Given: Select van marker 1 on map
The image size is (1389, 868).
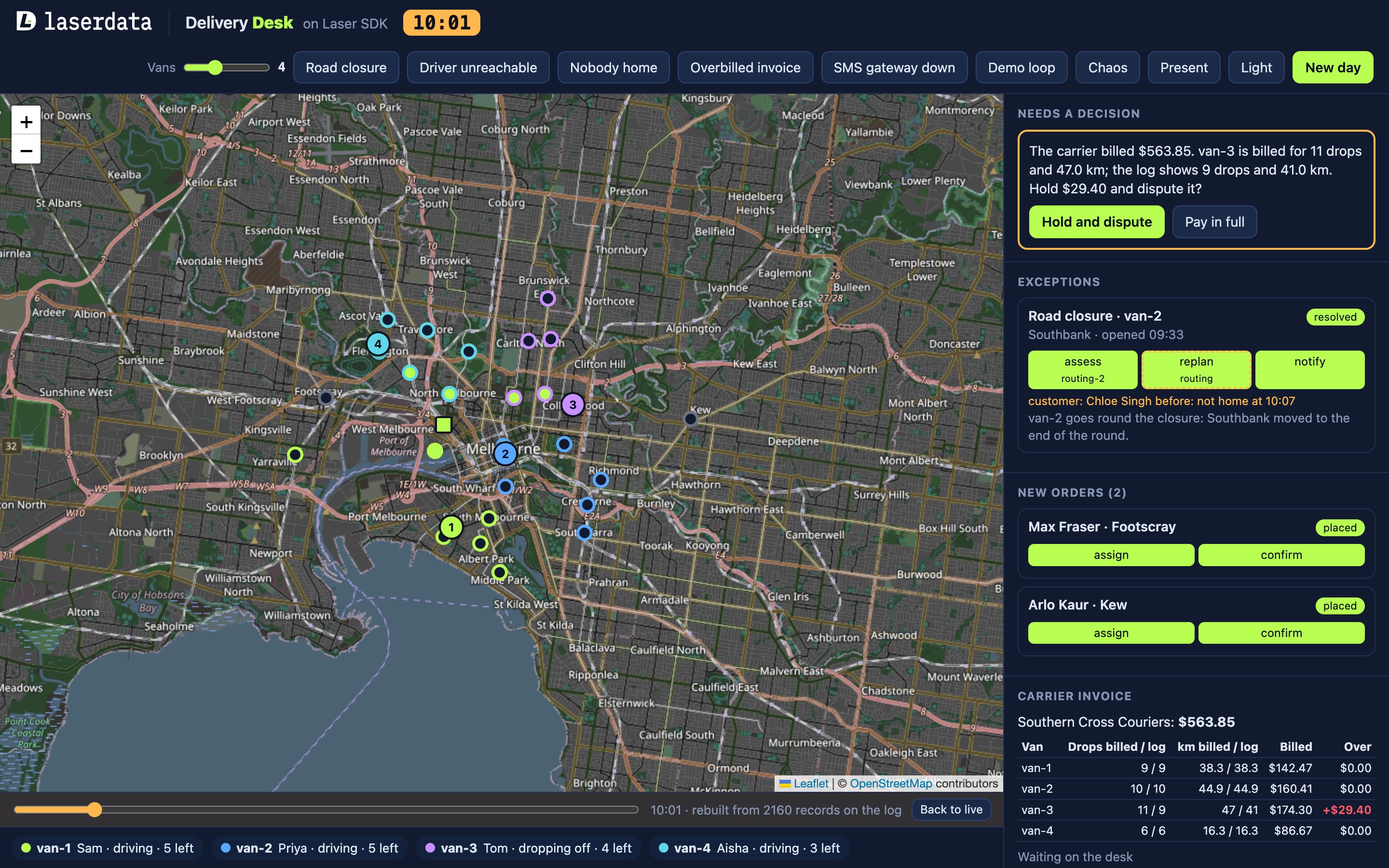Looking at the screenshot, I should pyautogui.click(x=451, y=527).
